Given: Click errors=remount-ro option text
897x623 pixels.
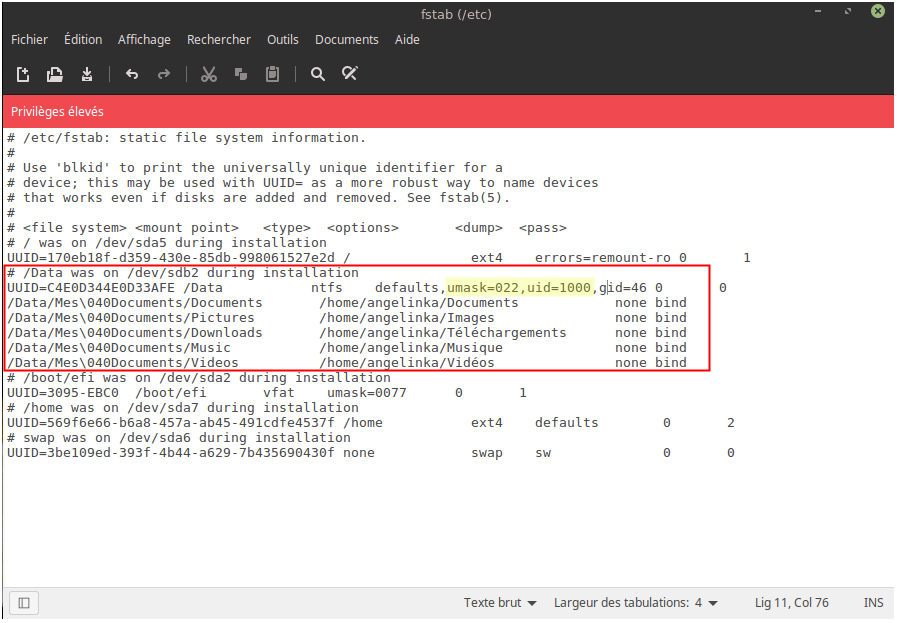Looking at the screenshot, I should (x=602, y=258).
